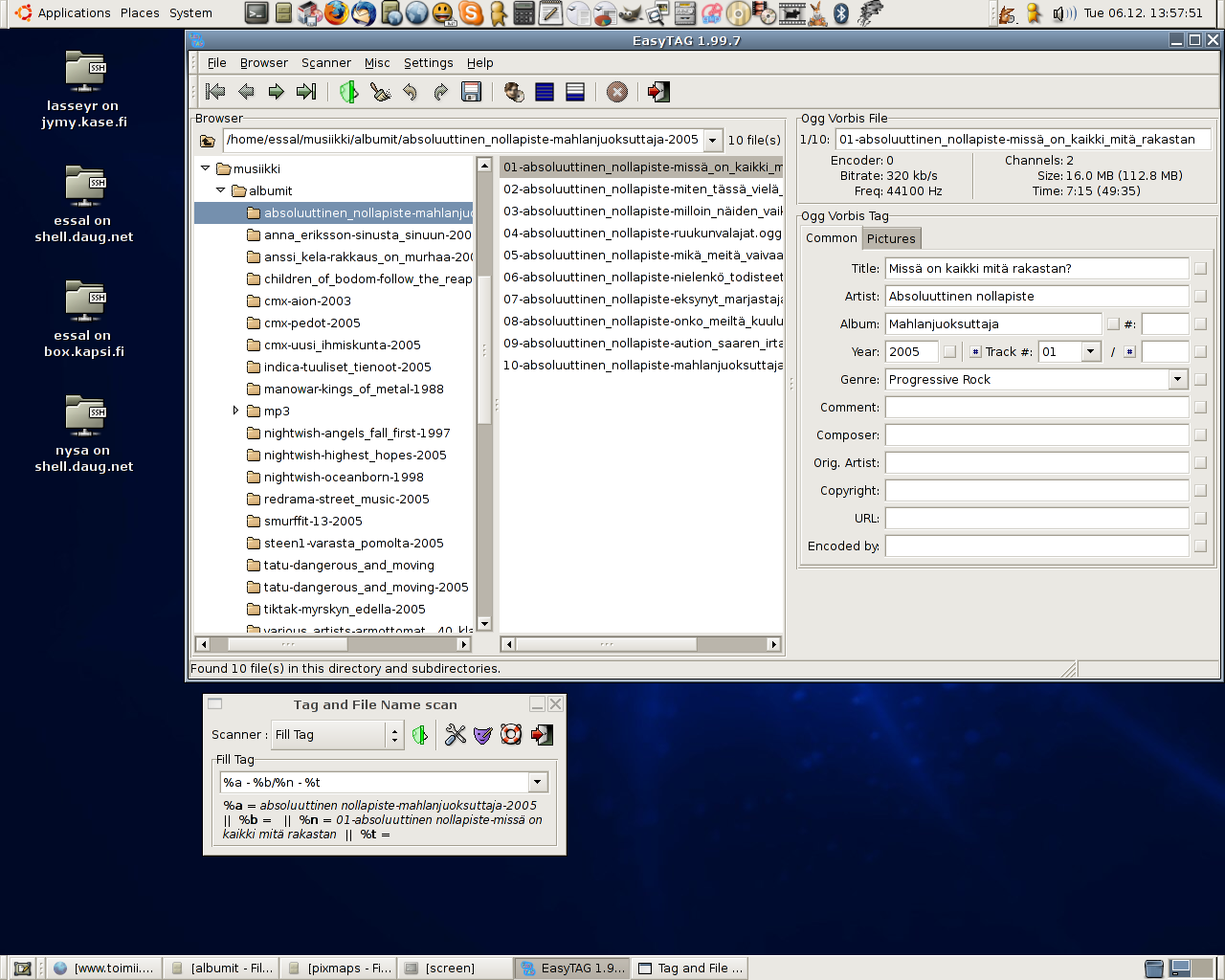Close scanner window with exit icon
The image size is (1225, 980).
(x=542, y=735)
